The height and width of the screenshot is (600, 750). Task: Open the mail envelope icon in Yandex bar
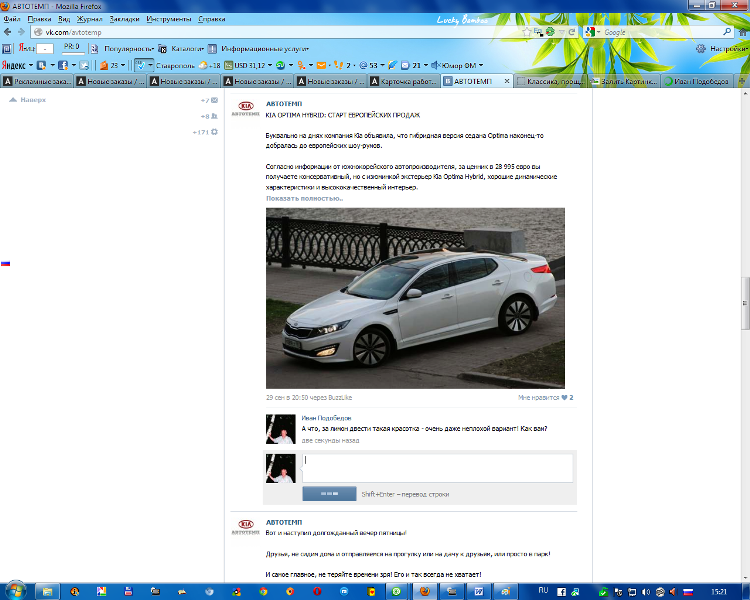click(x=321, y=65)
